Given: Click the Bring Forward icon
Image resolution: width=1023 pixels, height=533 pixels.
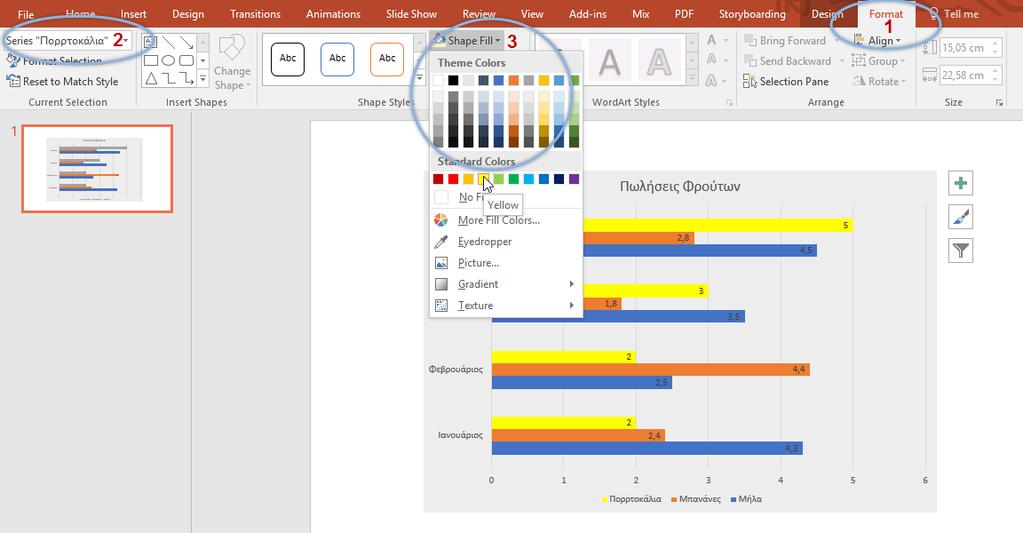Looking at the screenshot, I should pos(750,40).
